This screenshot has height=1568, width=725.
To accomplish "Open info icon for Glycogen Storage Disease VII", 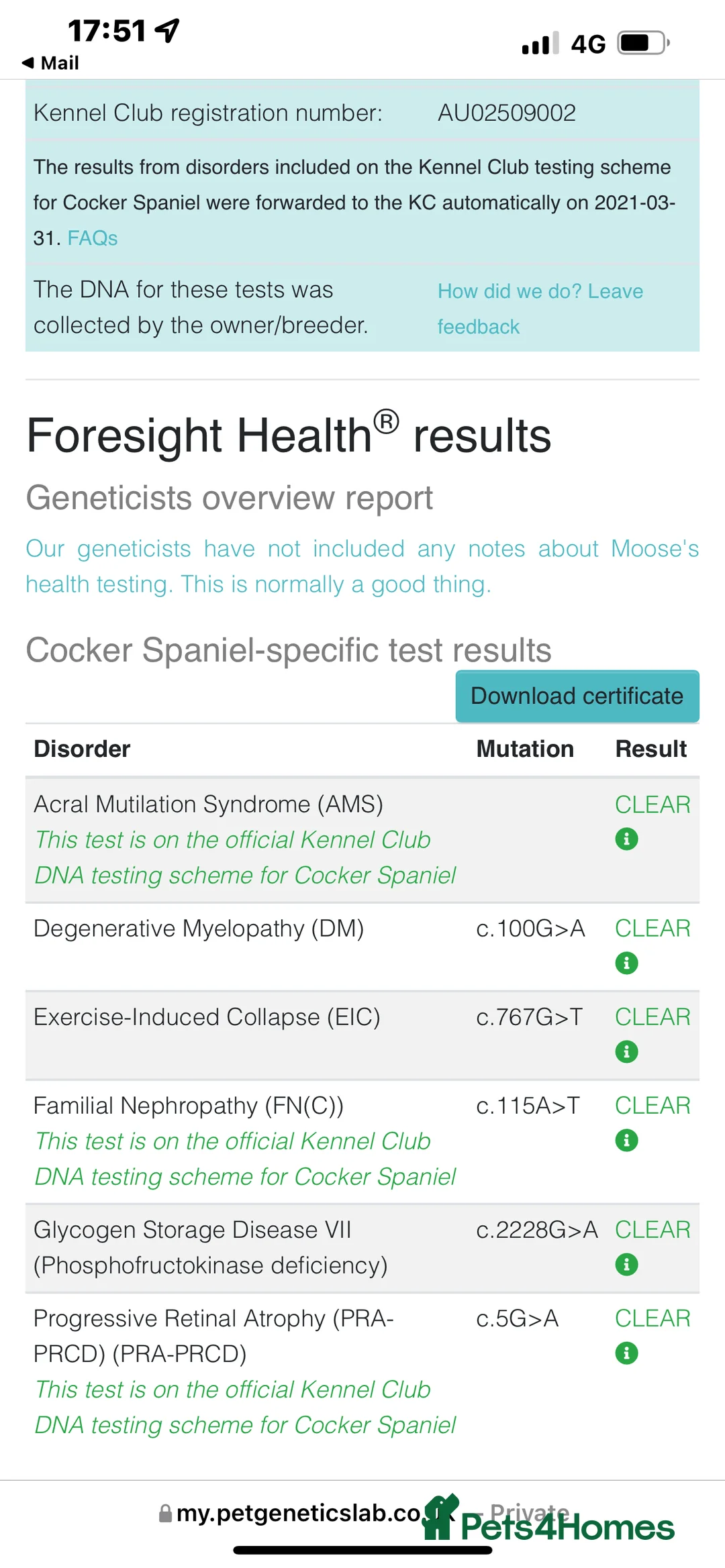I will (x=626, y=1264).
